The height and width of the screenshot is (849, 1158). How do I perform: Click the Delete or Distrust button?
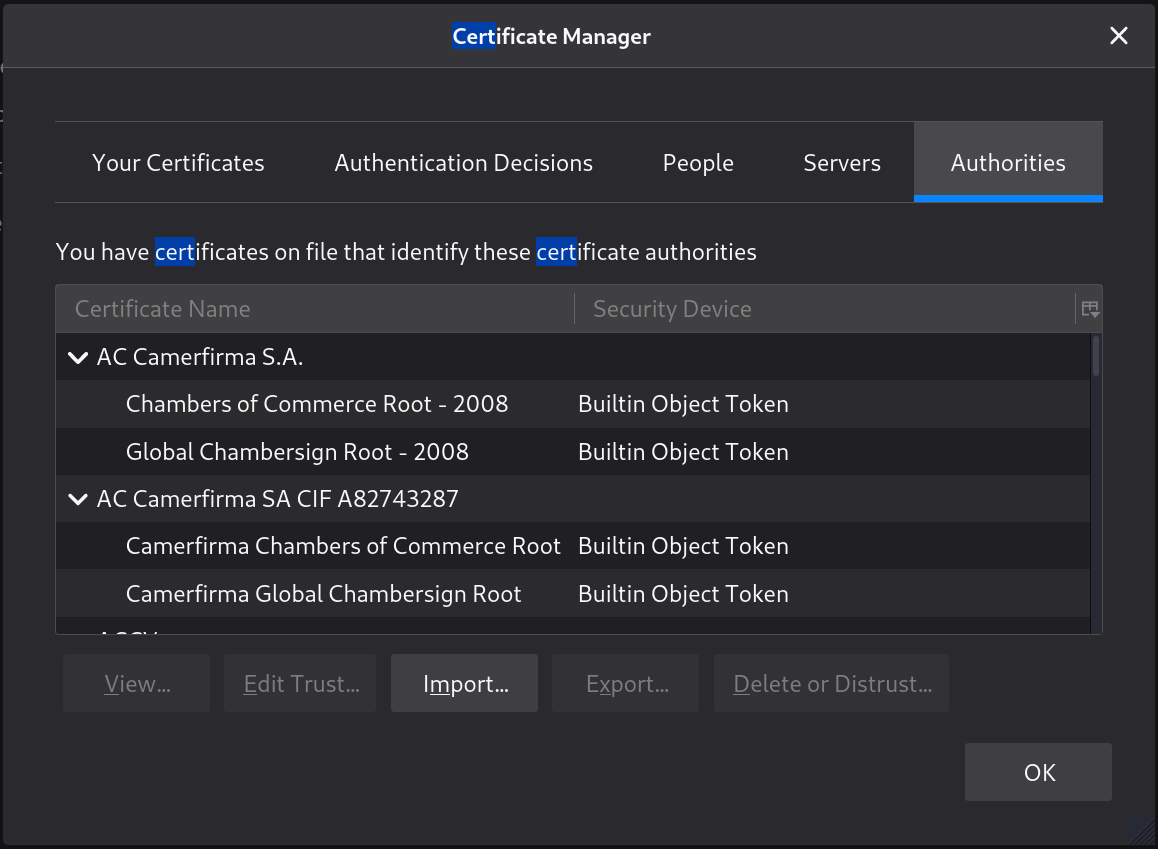[x=831, y=684]
